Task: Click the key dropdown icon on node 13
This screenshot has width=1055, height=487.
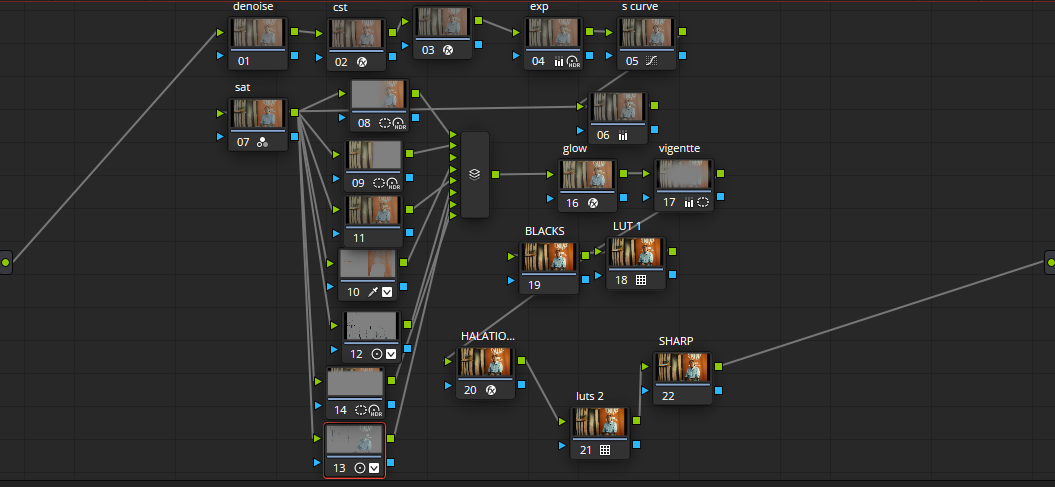Action: pyautogui.click(x=374, y=467)
